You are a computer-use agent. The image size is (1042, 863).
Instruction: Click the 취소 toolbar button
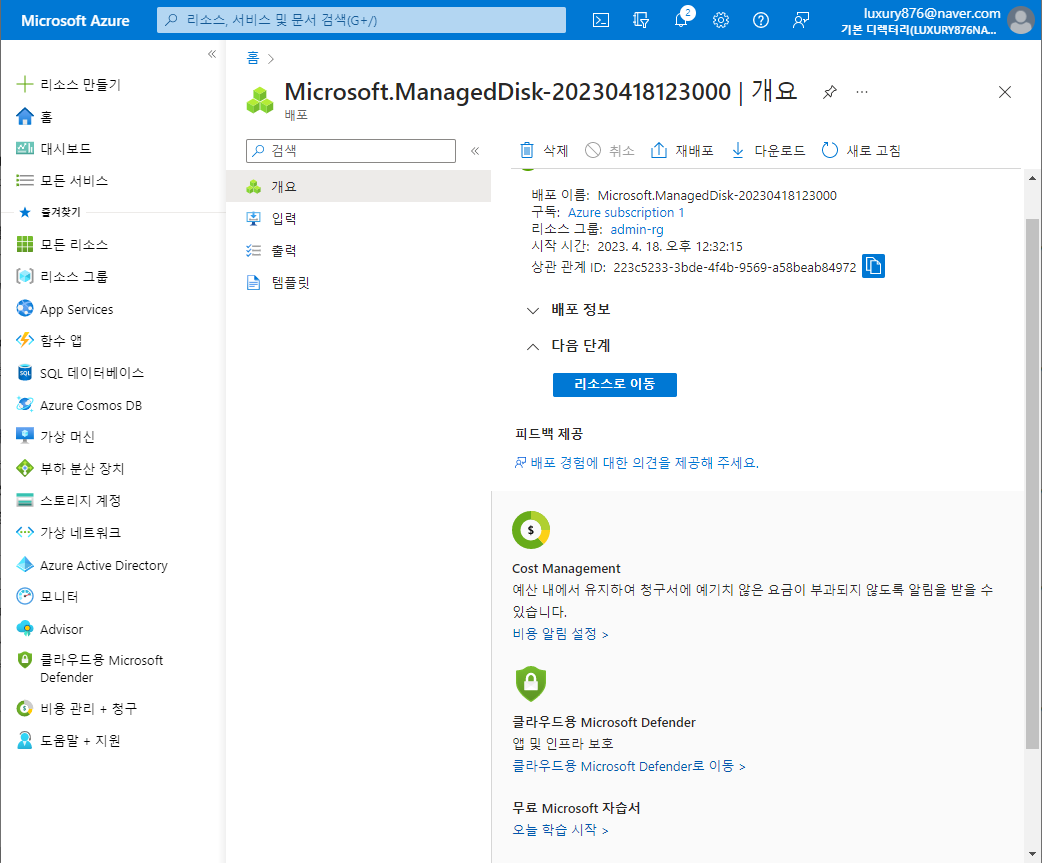coord(610,150)
